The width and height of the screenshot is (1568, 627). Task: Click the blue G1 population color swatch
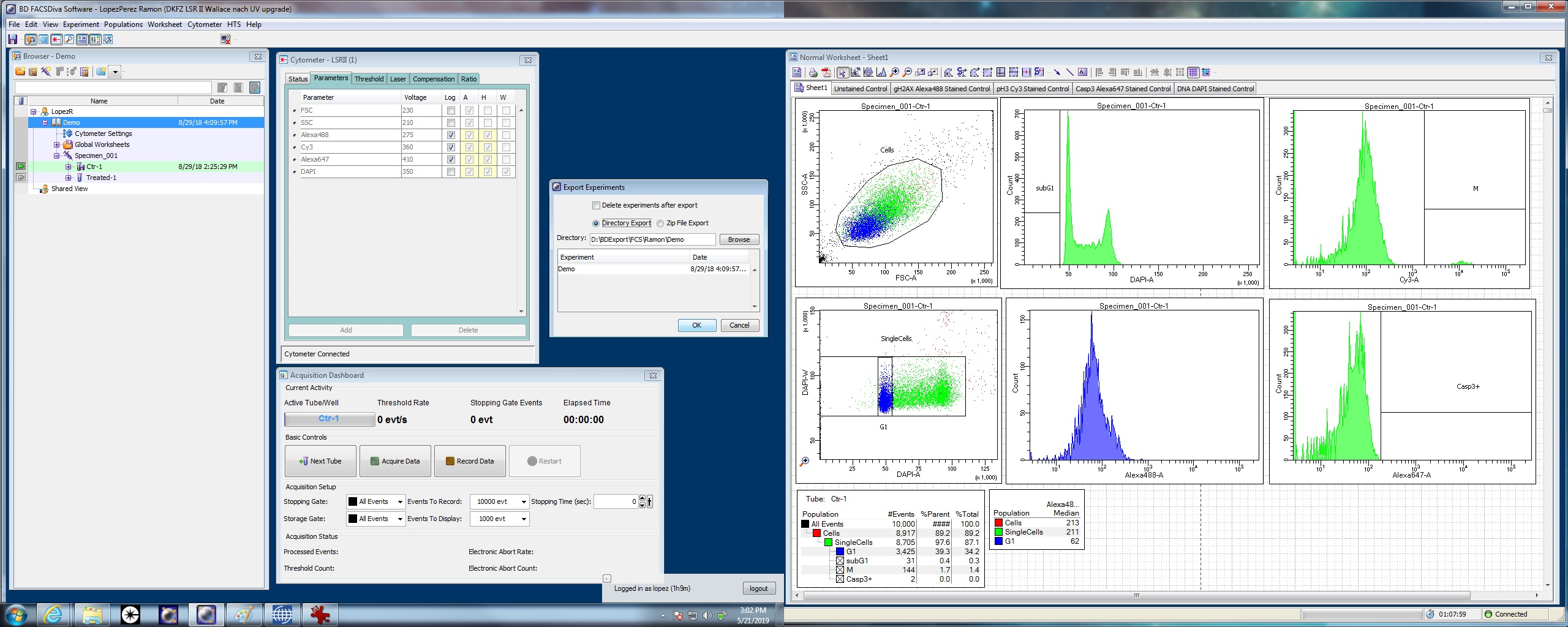pos(840,552)
